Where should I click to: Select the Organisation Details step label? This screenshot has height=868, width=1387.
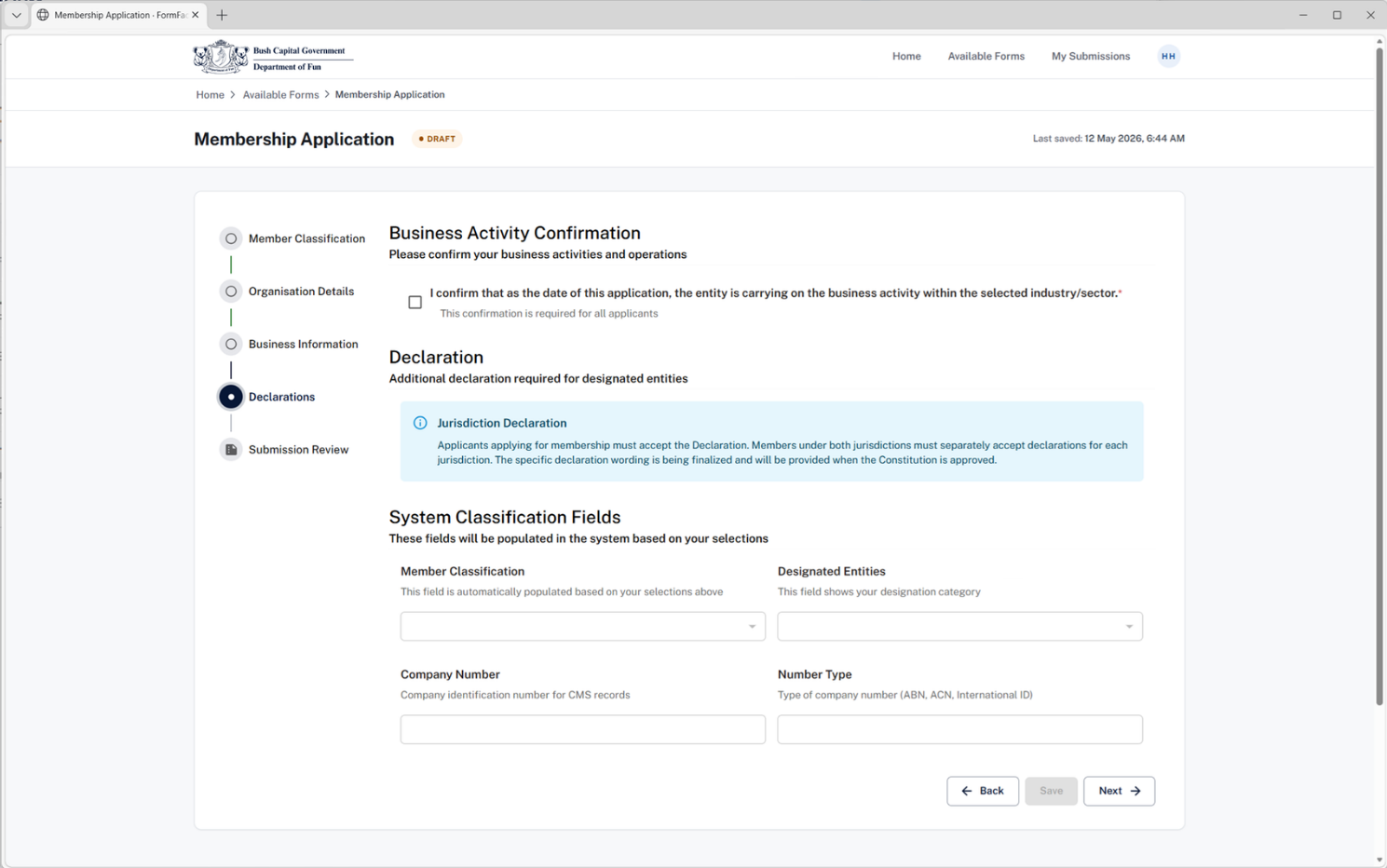point(301,292)
